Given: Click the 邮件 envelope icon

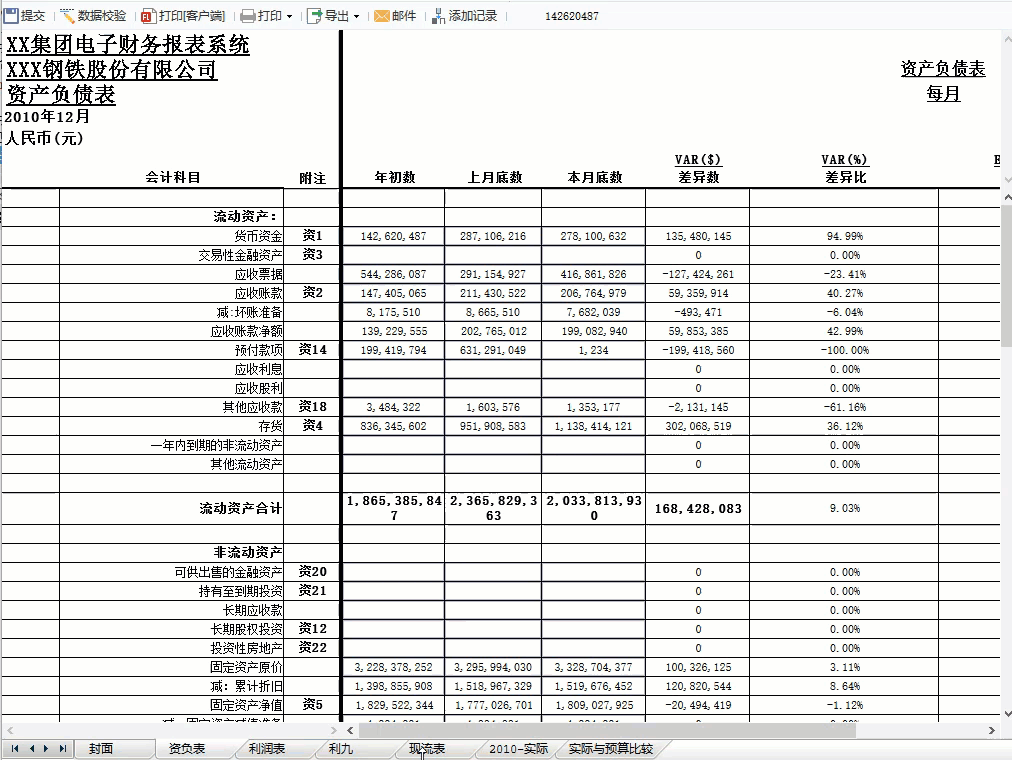Looking at the screenshot, I should [x=381, y=16].
